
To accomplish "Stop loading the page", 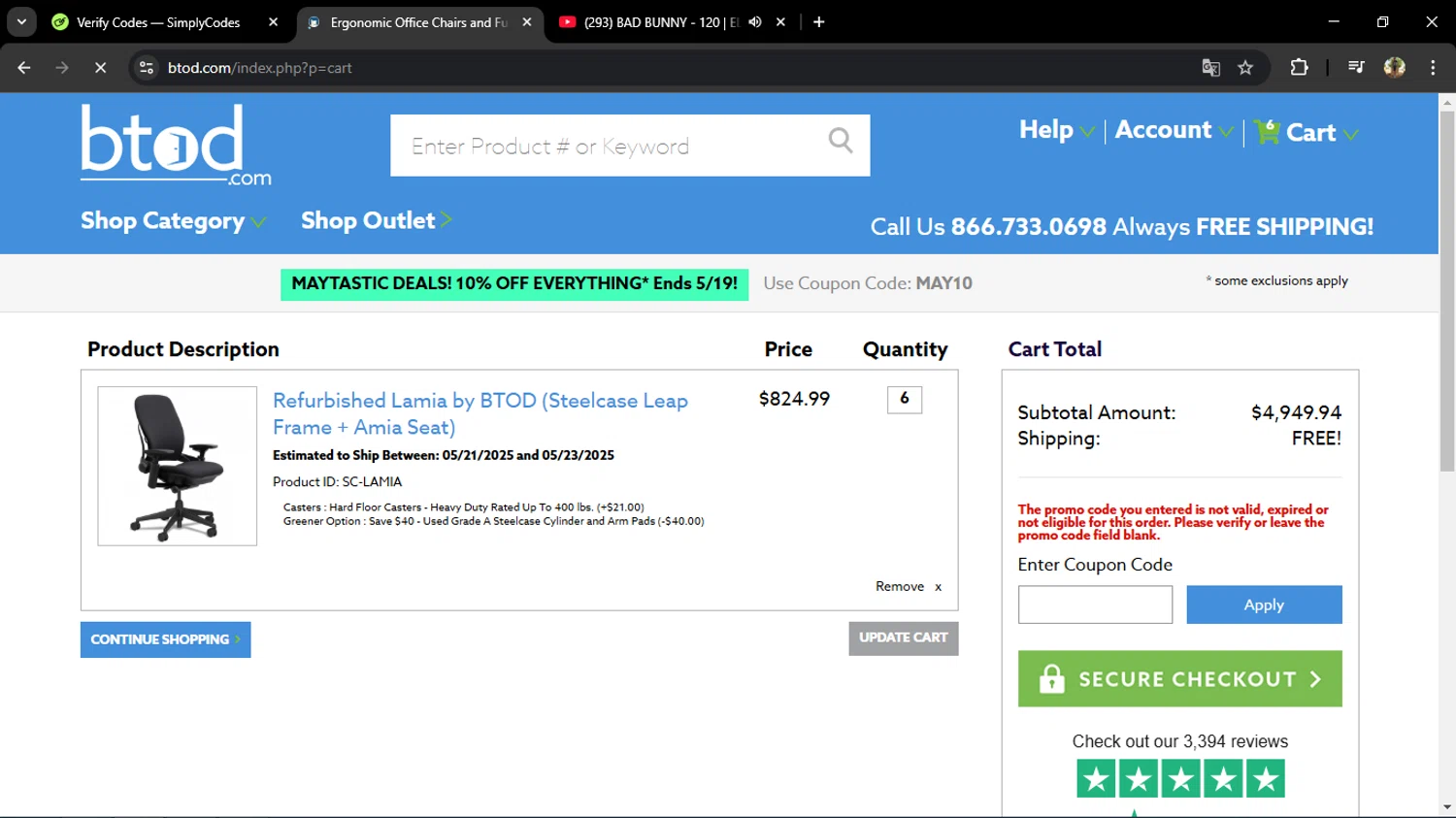I will click(100, 68).
